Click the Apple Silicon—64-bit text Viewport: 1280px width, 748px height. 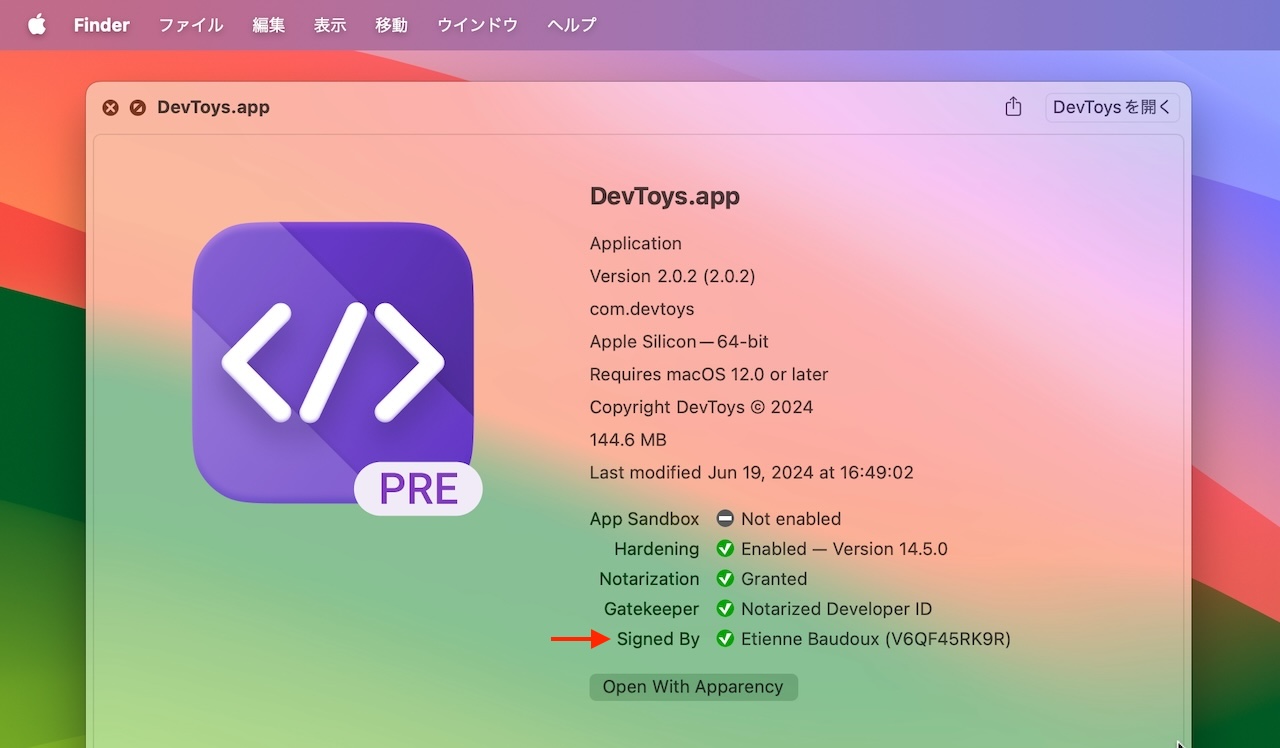(679, 342)
